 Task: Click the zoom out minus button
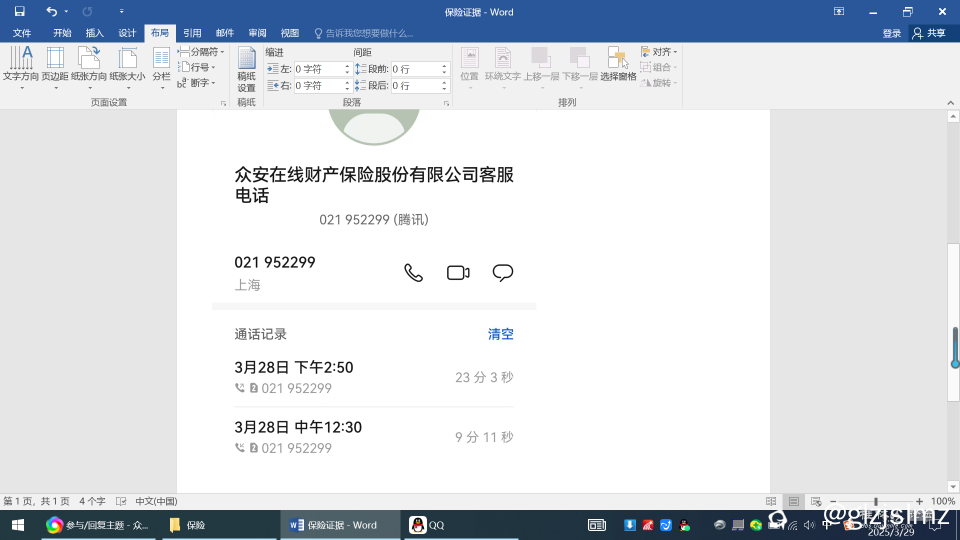pyautogui.click(x=833, y=501)
